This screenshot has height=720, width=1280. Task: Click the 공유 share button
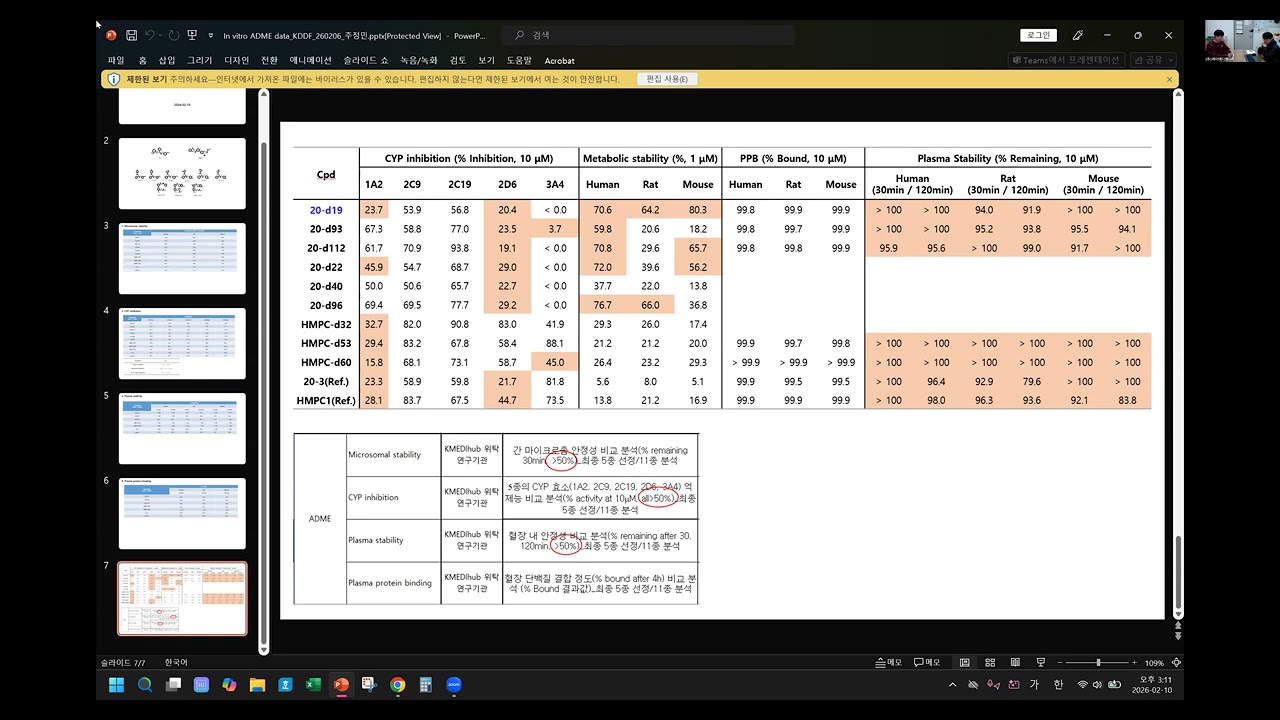[1153, 60]
